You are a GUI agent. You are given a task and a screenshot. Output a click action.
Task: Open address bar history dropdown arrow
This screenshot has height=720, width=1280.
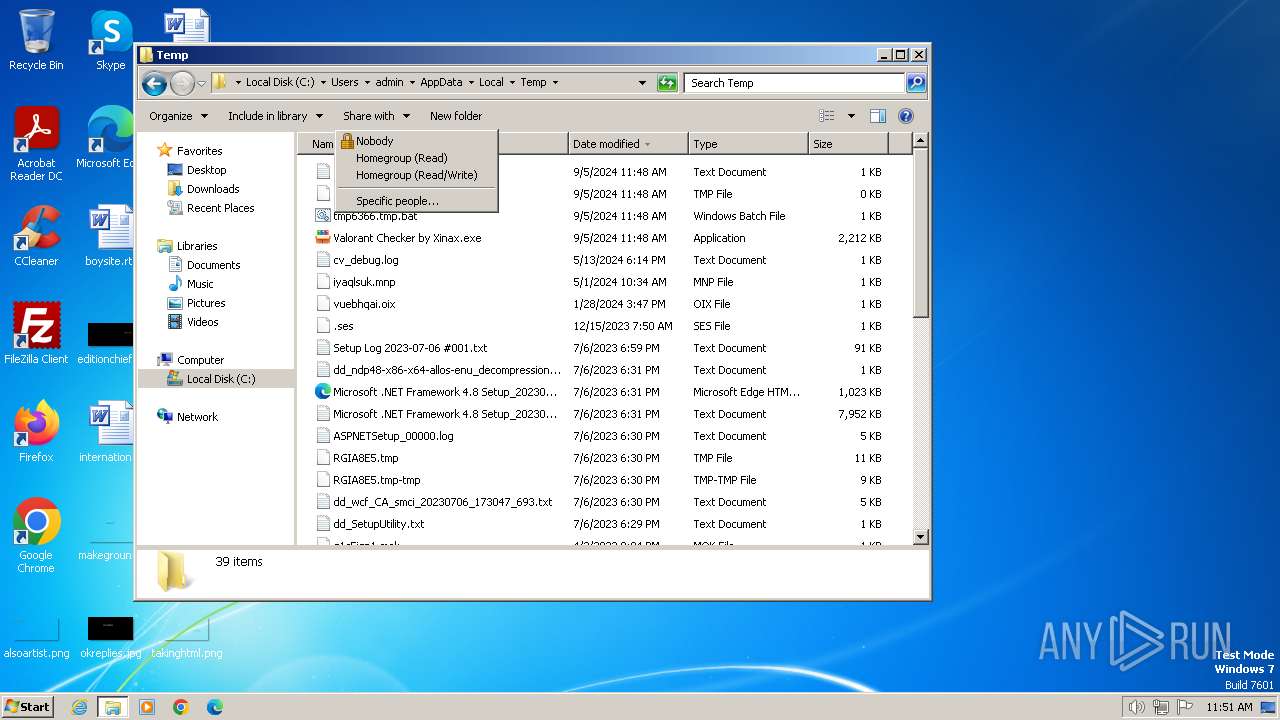pos(642,83)
